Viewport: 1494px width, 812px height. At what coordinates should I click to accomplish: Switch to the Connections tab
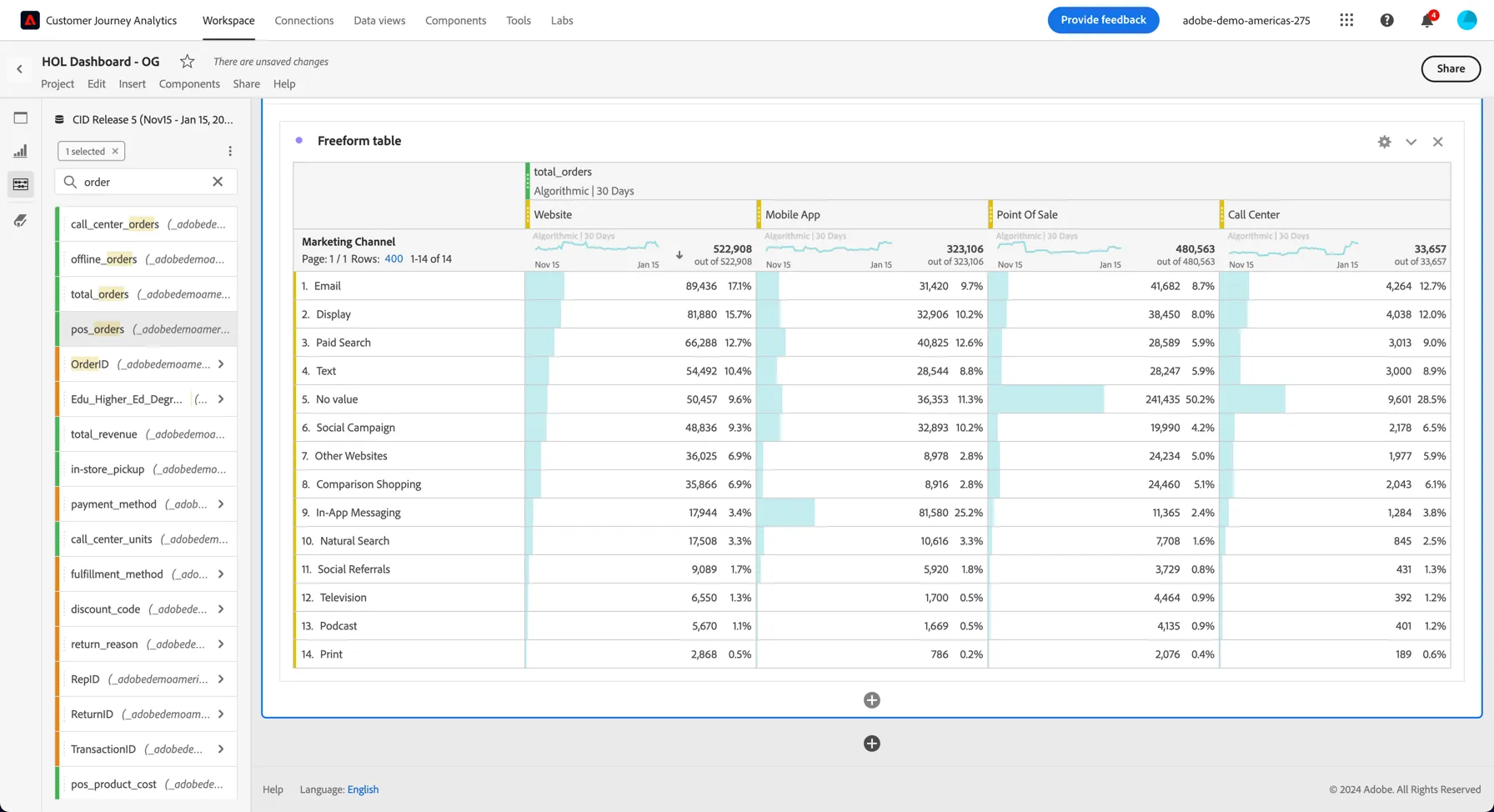[304, 20]
